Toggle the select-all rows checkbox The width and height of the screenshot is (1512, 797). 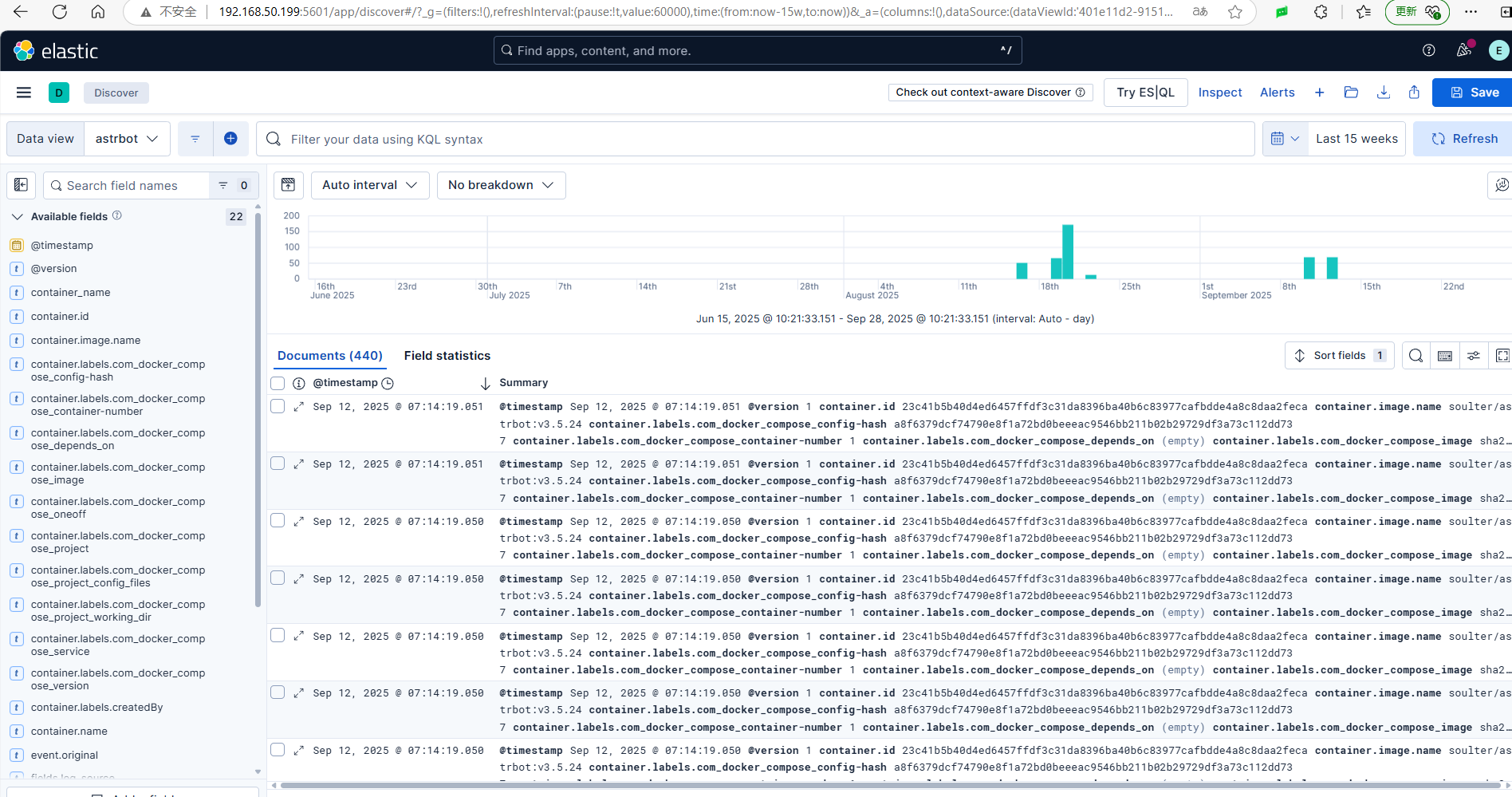278,384
